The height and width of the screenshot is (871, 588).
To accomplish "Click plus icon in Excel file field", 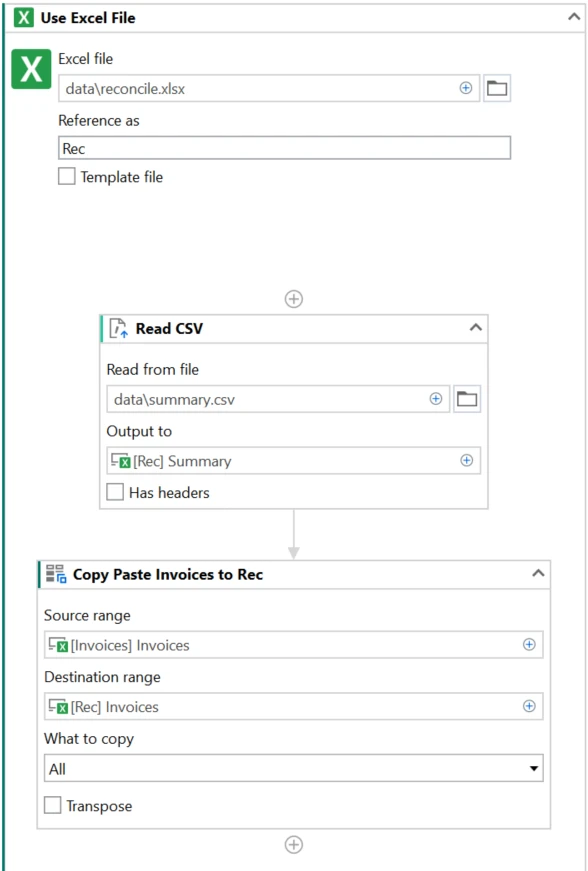I will point(466,88).
